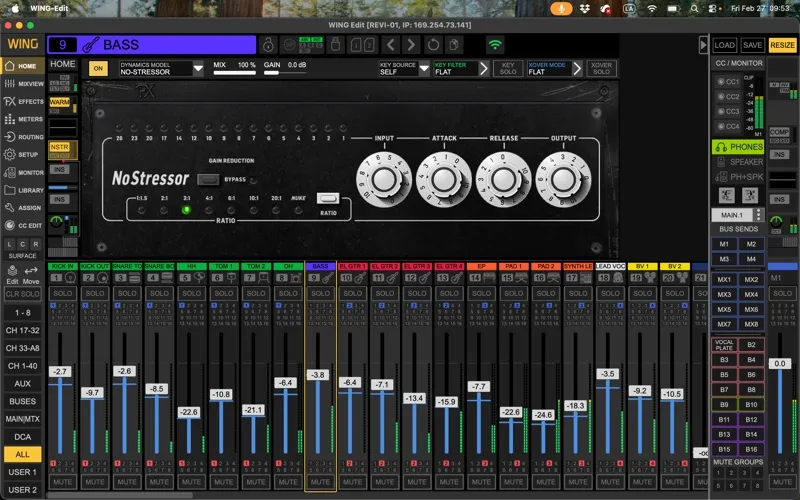This screenshot has height=500, width=800.
Task: Go to next channel with right arrow
Action: pyautogui.click(x=411, y=45)
